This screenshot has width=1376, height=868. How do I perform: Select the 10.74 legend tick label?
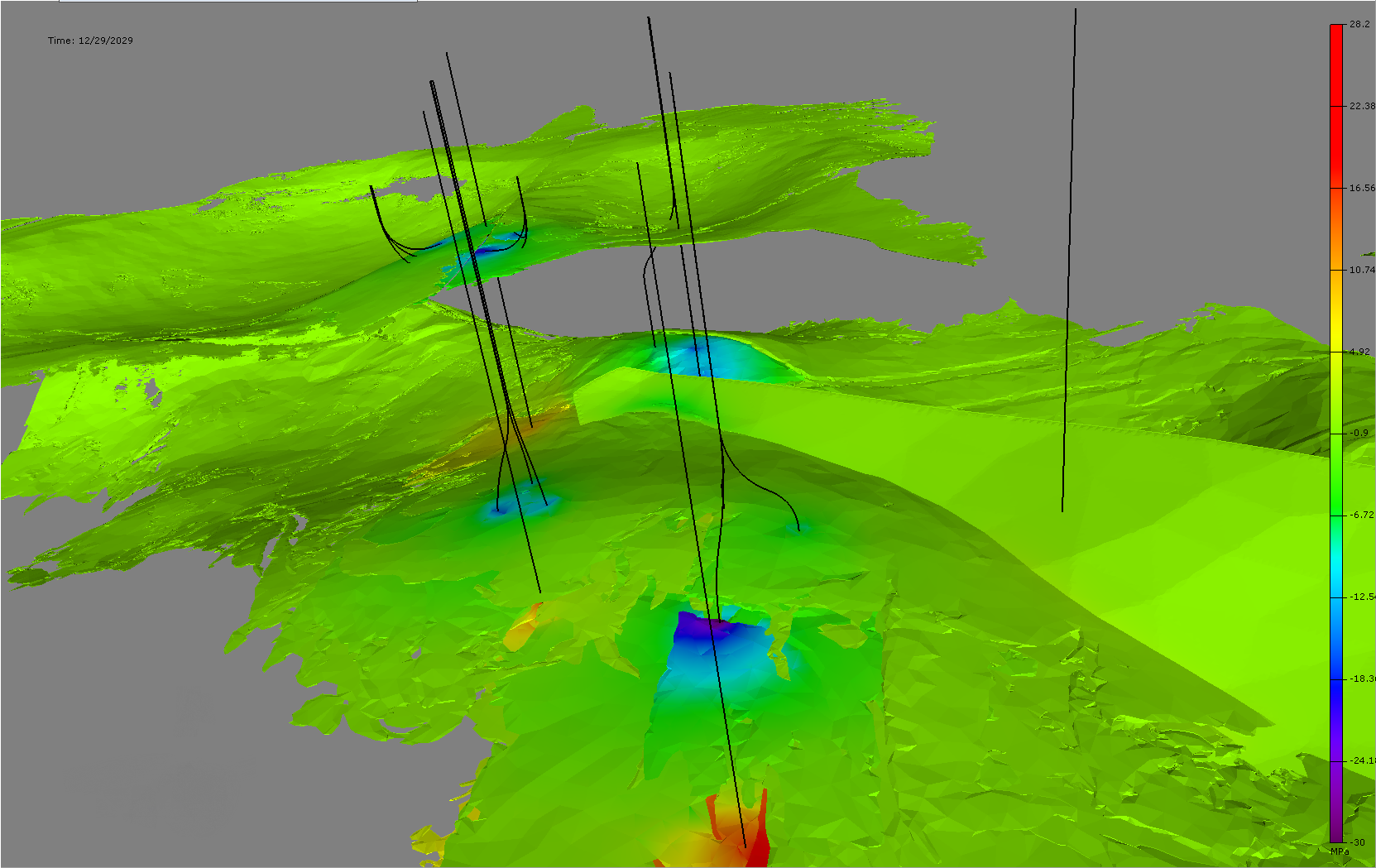point(1362,271)
